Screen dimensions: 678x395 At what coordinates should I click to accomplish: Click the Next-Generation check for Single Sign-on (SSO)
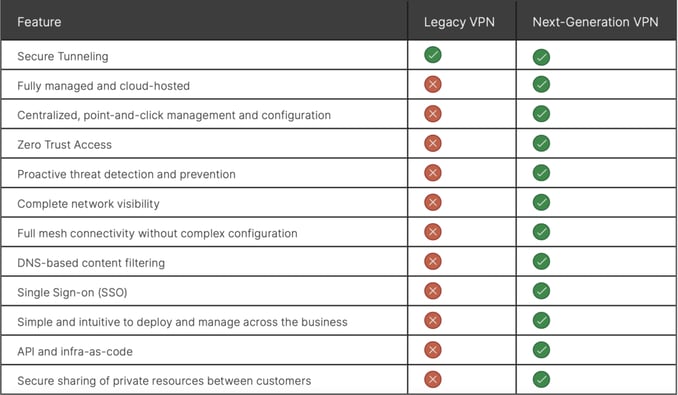tap(541, 291)
